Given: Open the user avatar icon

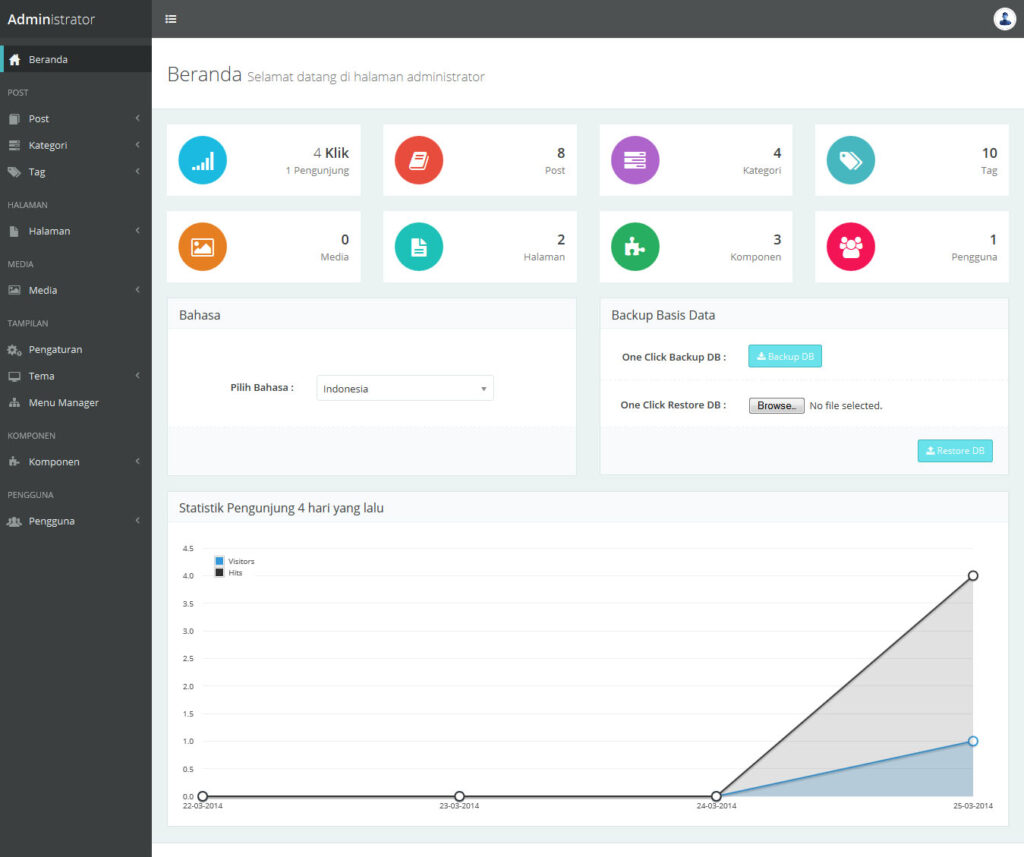Looking at the screenshot, I should (x=1004, y=19).
